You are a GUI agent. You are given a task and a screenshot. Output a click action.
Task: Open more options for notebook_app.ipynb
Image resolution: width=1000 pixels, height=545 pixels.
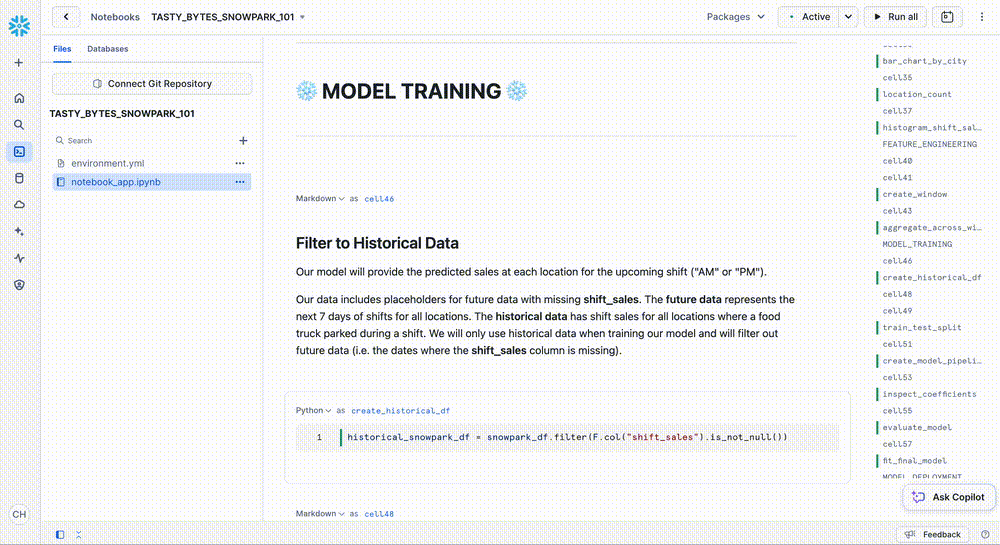click(x=240, y=182)
